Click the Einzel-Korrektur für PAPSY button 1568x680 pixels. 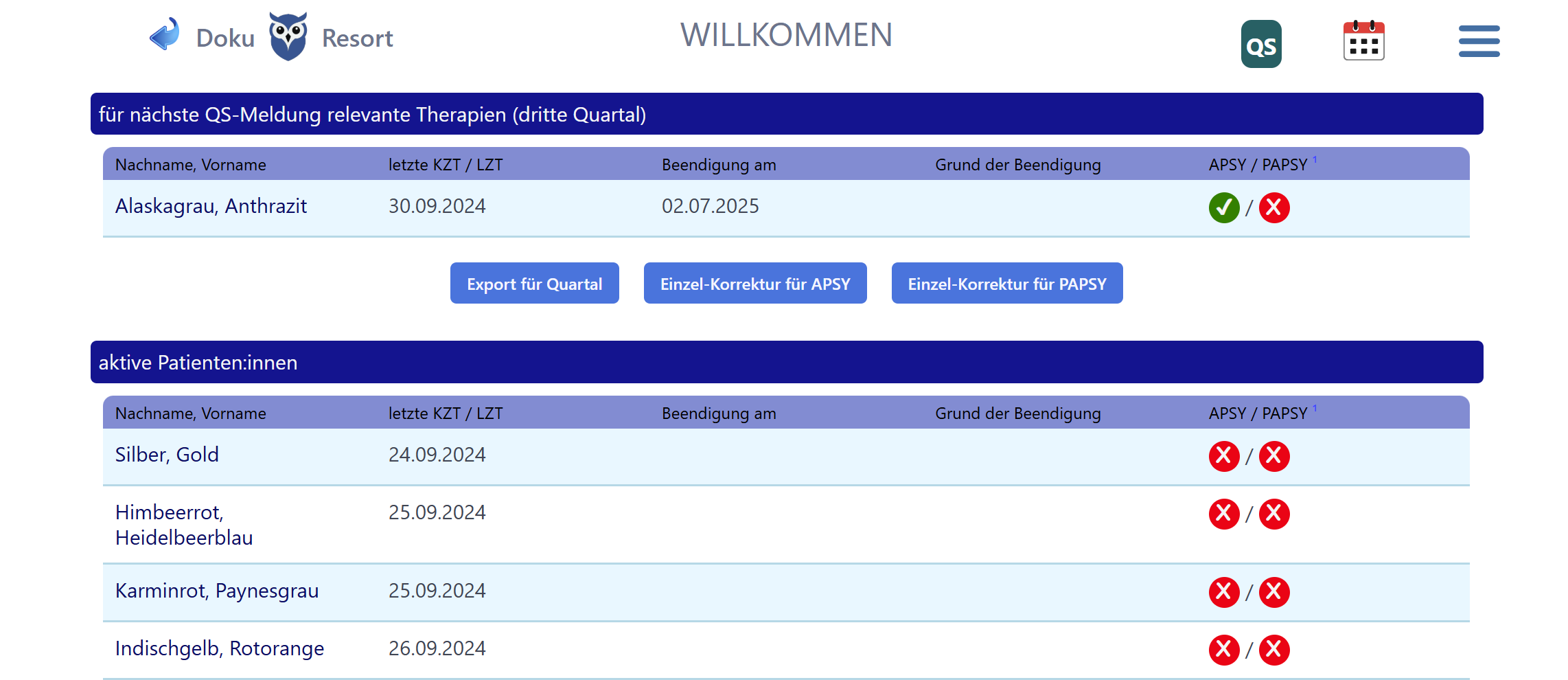pyautogui.click(x=1006, y=283)
